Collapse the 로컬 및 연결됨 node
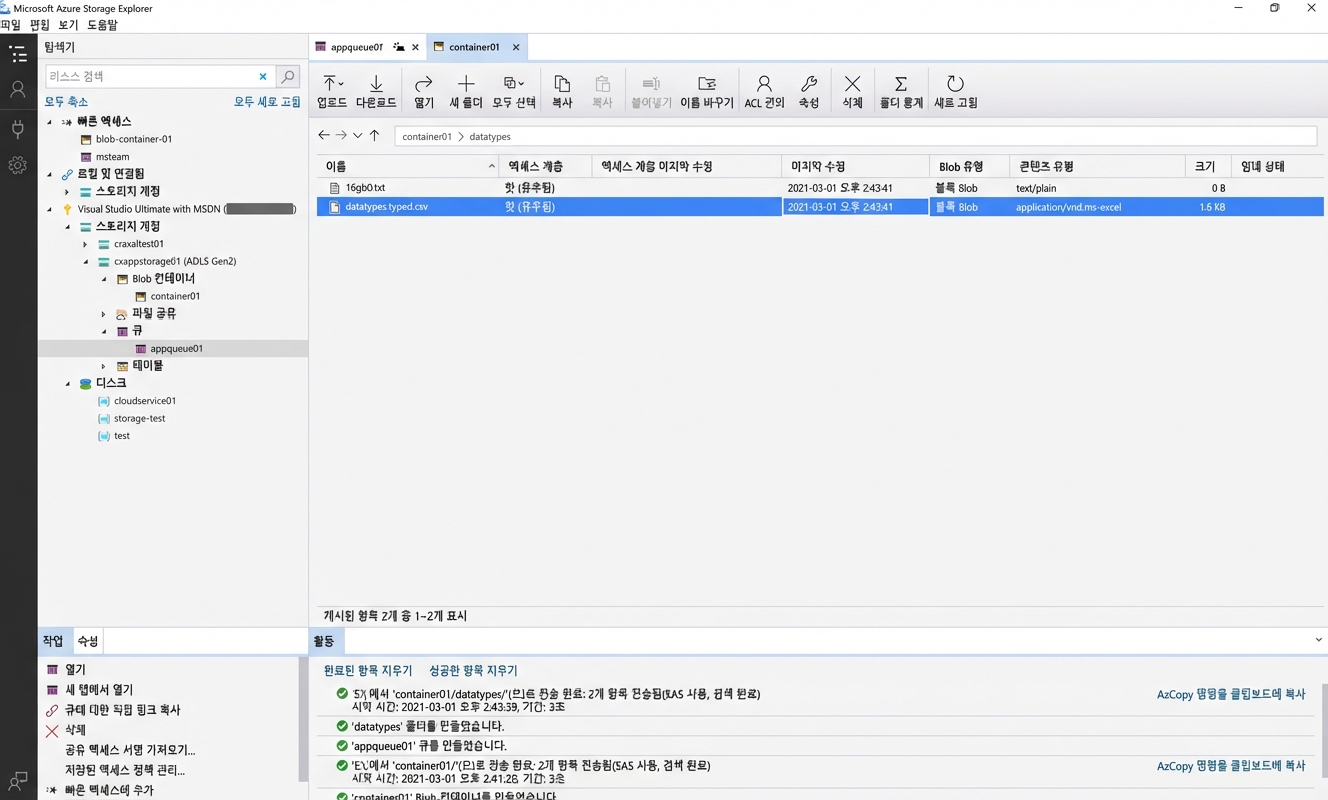 (50, 174)
